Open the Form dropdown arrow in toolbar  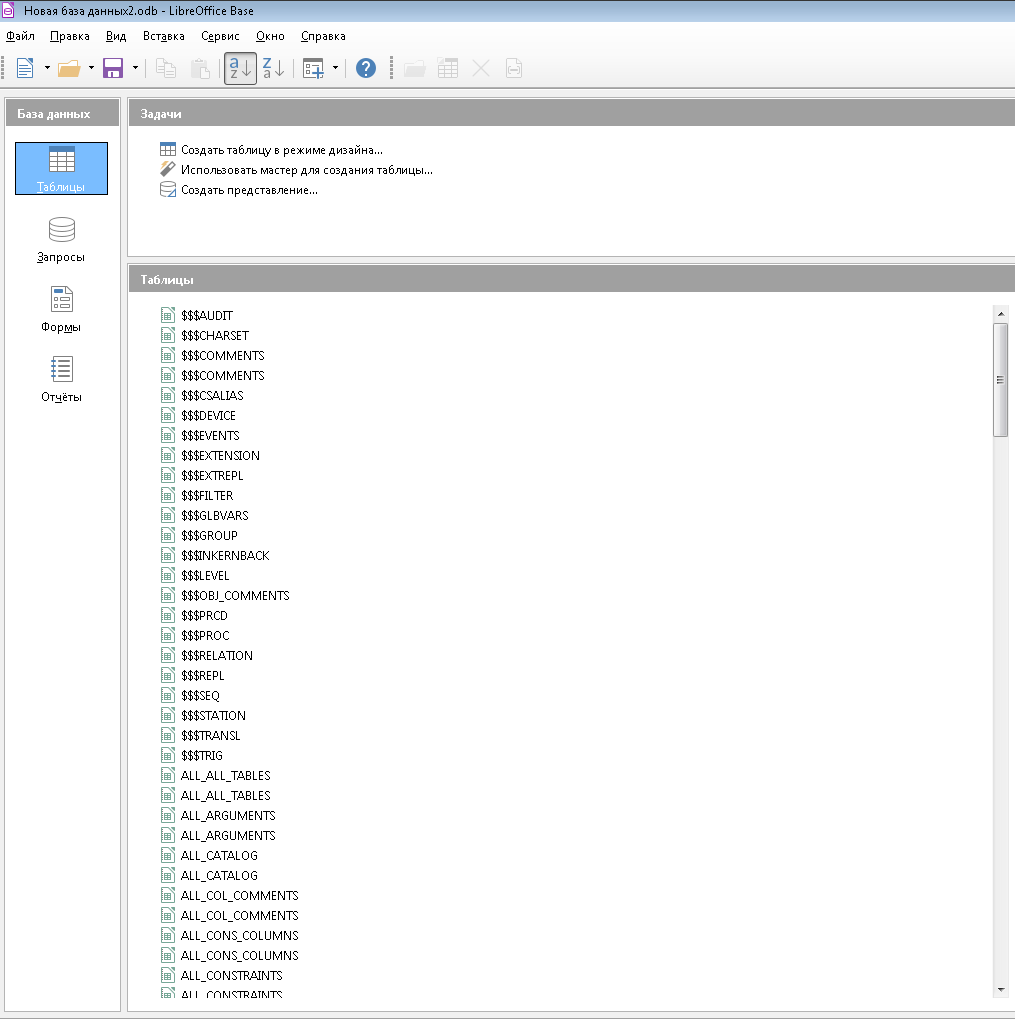(335, 68)
